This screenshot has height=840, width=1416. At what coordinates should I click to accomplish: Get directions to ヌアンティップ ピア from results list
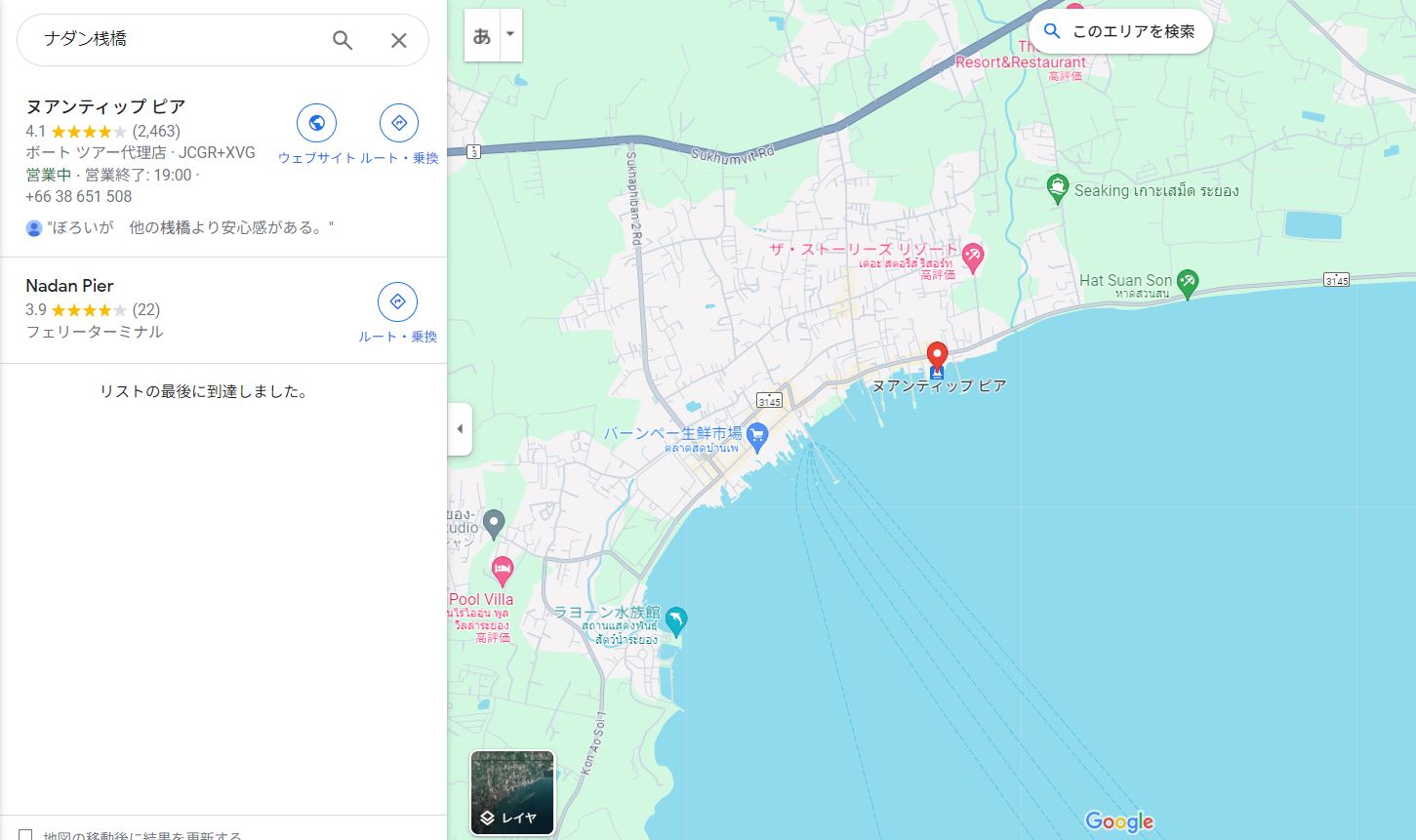pos(398,123)
